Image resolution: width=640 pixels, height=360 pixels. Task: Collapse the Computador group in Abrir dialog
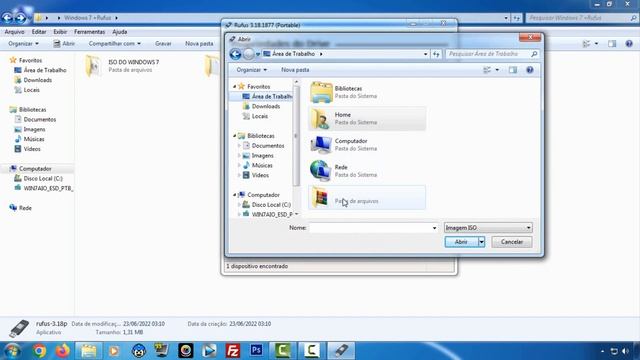234,195
